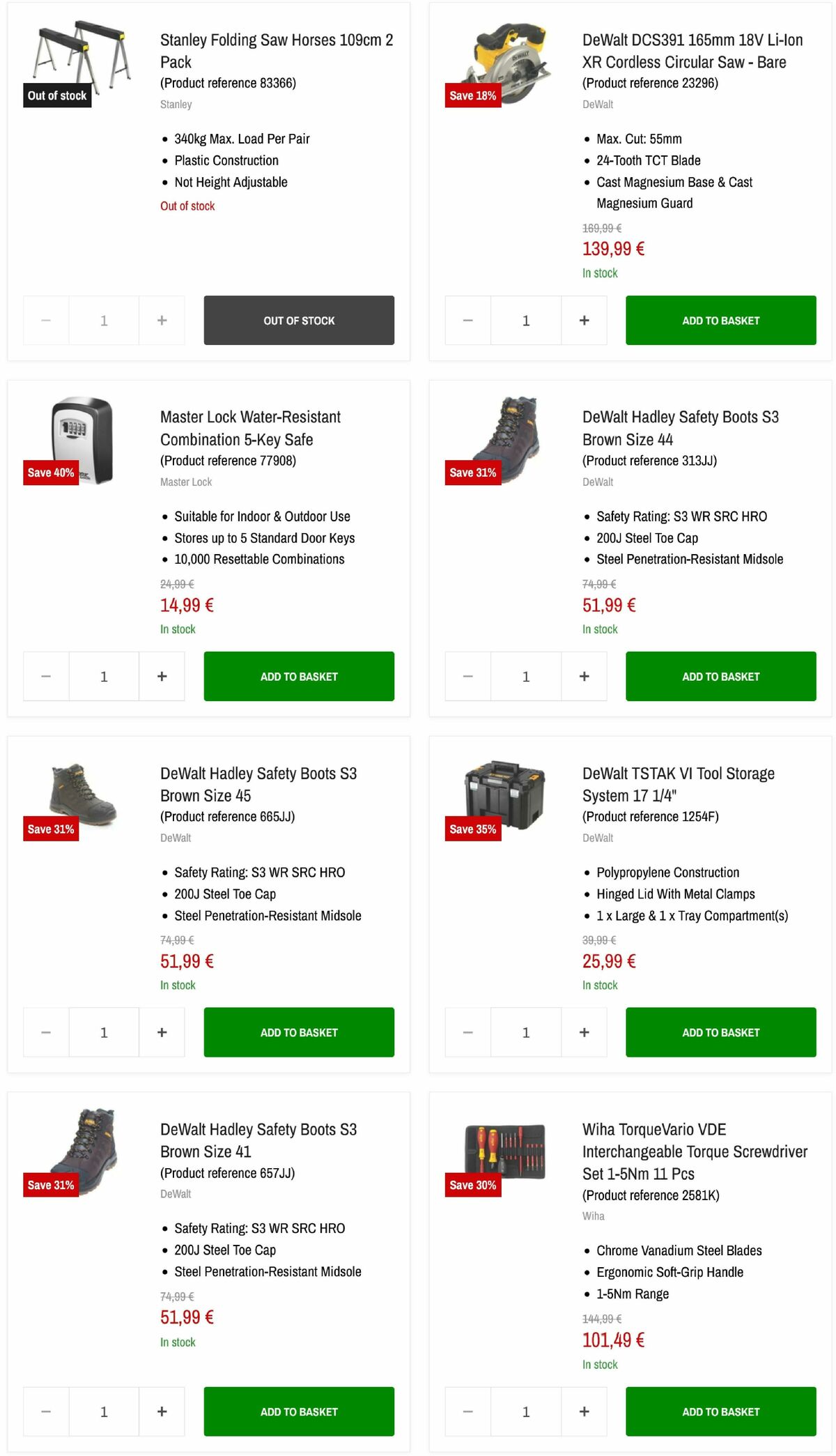Add Wiha Torque Screwdriver Set to basket
The height and width of the screenshot is (1456, 836).
pos(720,1411)
